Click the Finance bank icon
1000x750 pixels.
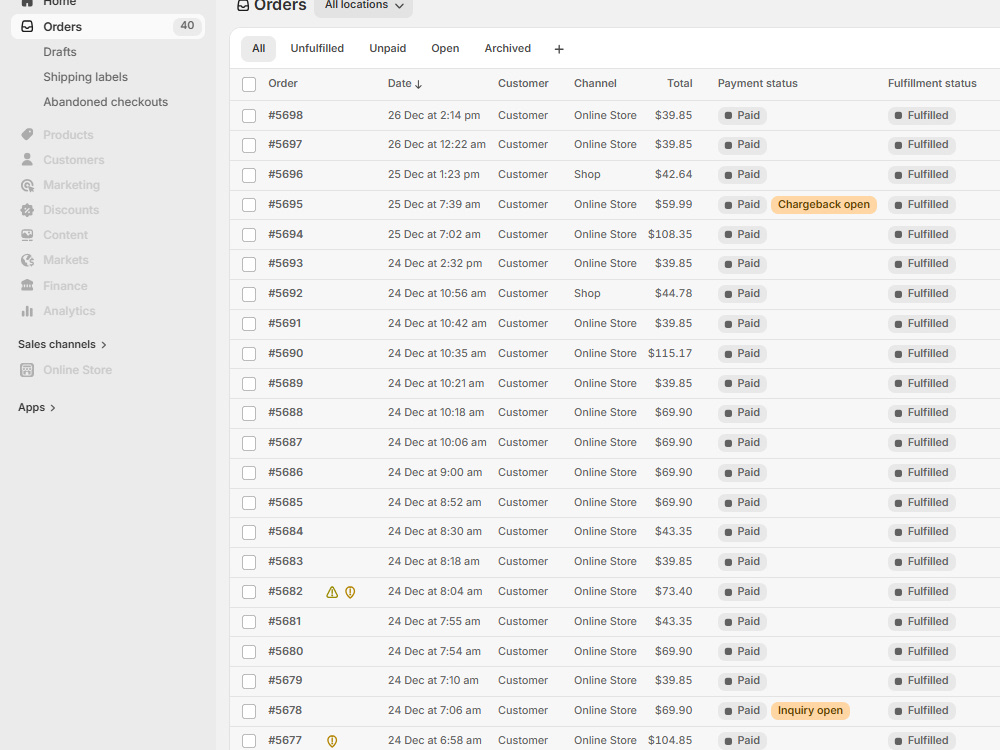(27, 286)
